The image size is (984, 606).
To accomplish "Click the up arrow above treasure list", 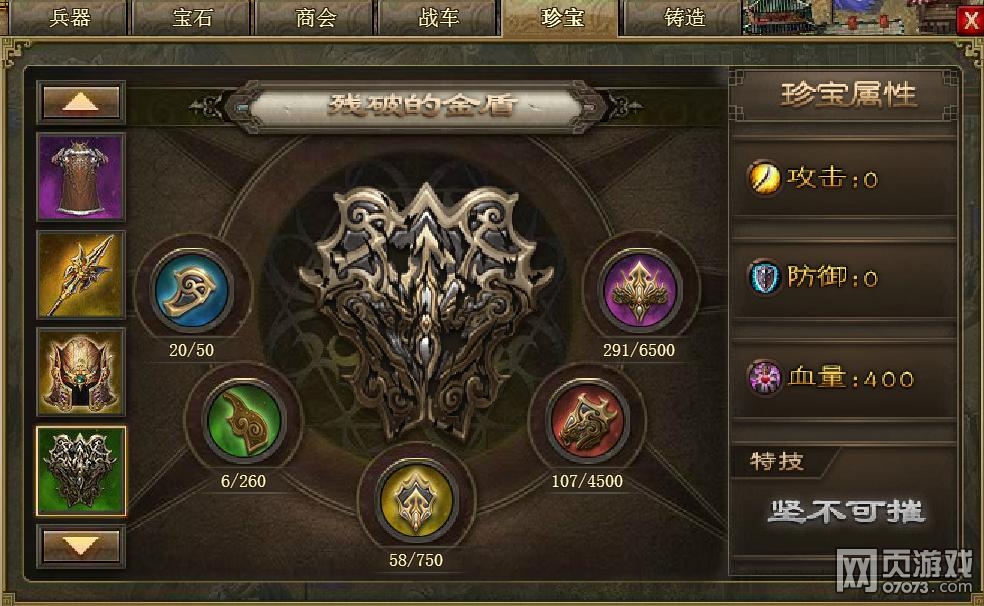I will click(x=81, y=102).
